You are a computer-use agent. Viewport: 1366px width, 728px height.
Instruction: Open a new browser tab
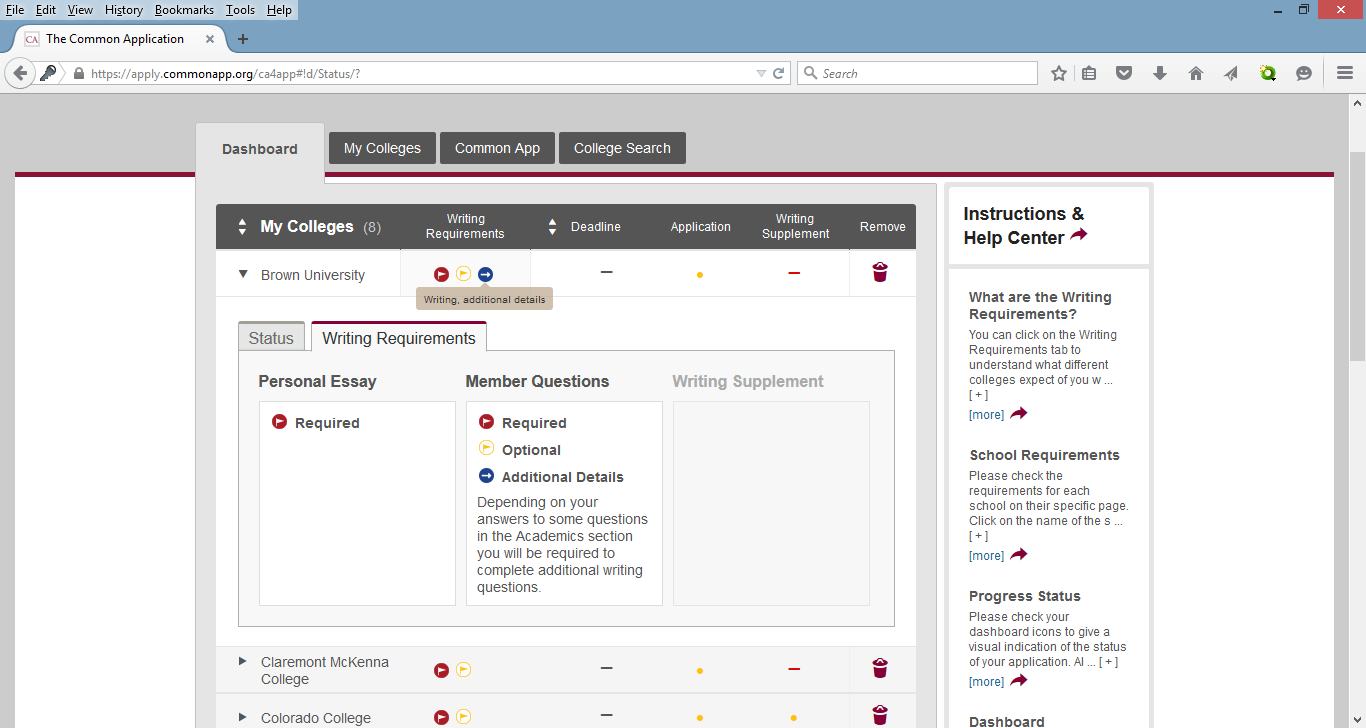pyautogui.click(x=242, y=39)
